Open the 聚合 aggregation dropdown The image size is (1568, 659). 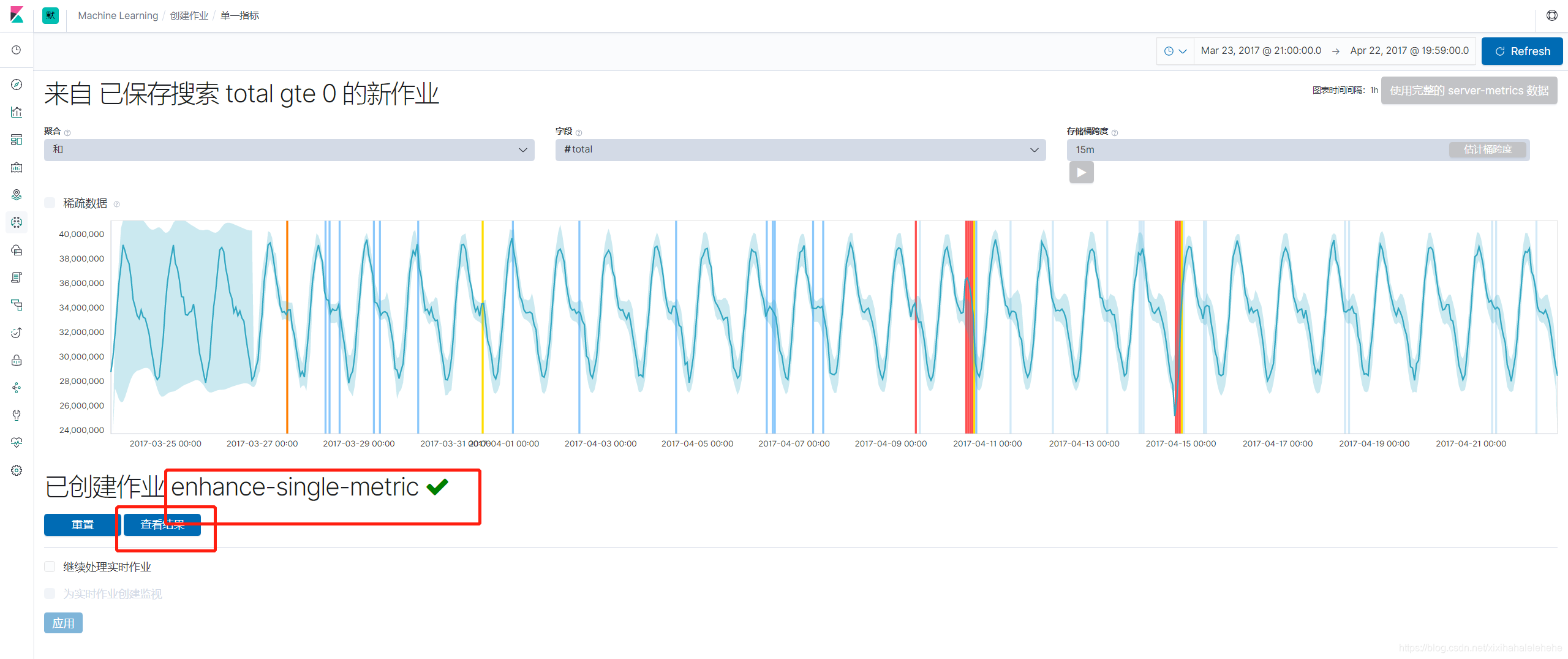[289, 149]
